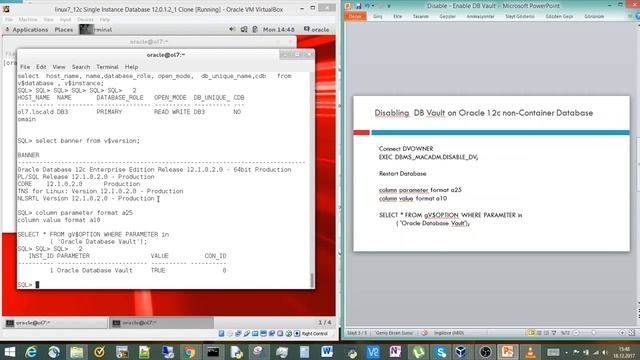This screenshot has width=640, height=360.
Task: Open the black command prompt taskbar icon
Action: [x=213, y=352]
